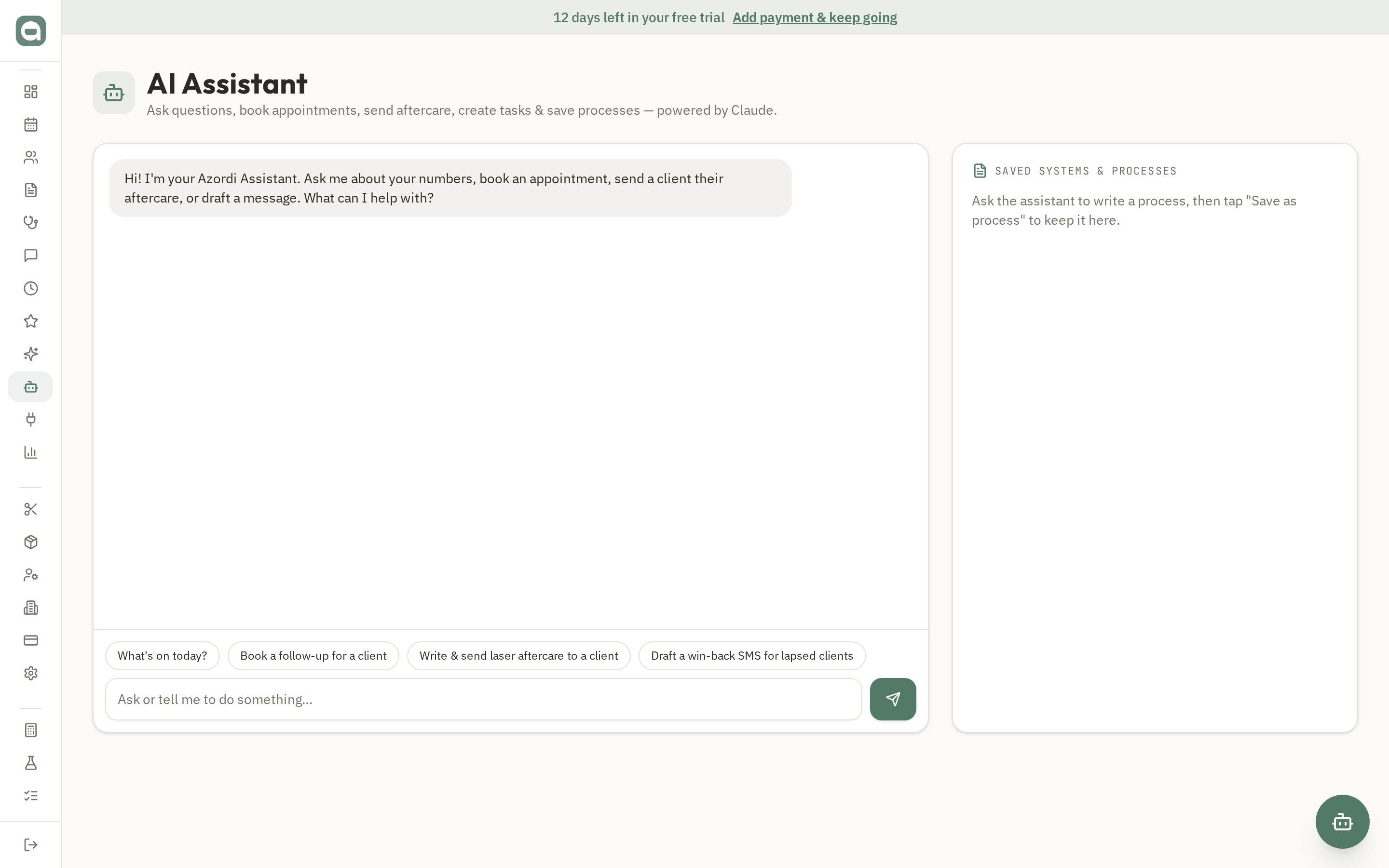This screenshot has height=868, width=1389.
Task: Click the Saved Systems & Processes document icon
Action: click(x=980, y=171)
